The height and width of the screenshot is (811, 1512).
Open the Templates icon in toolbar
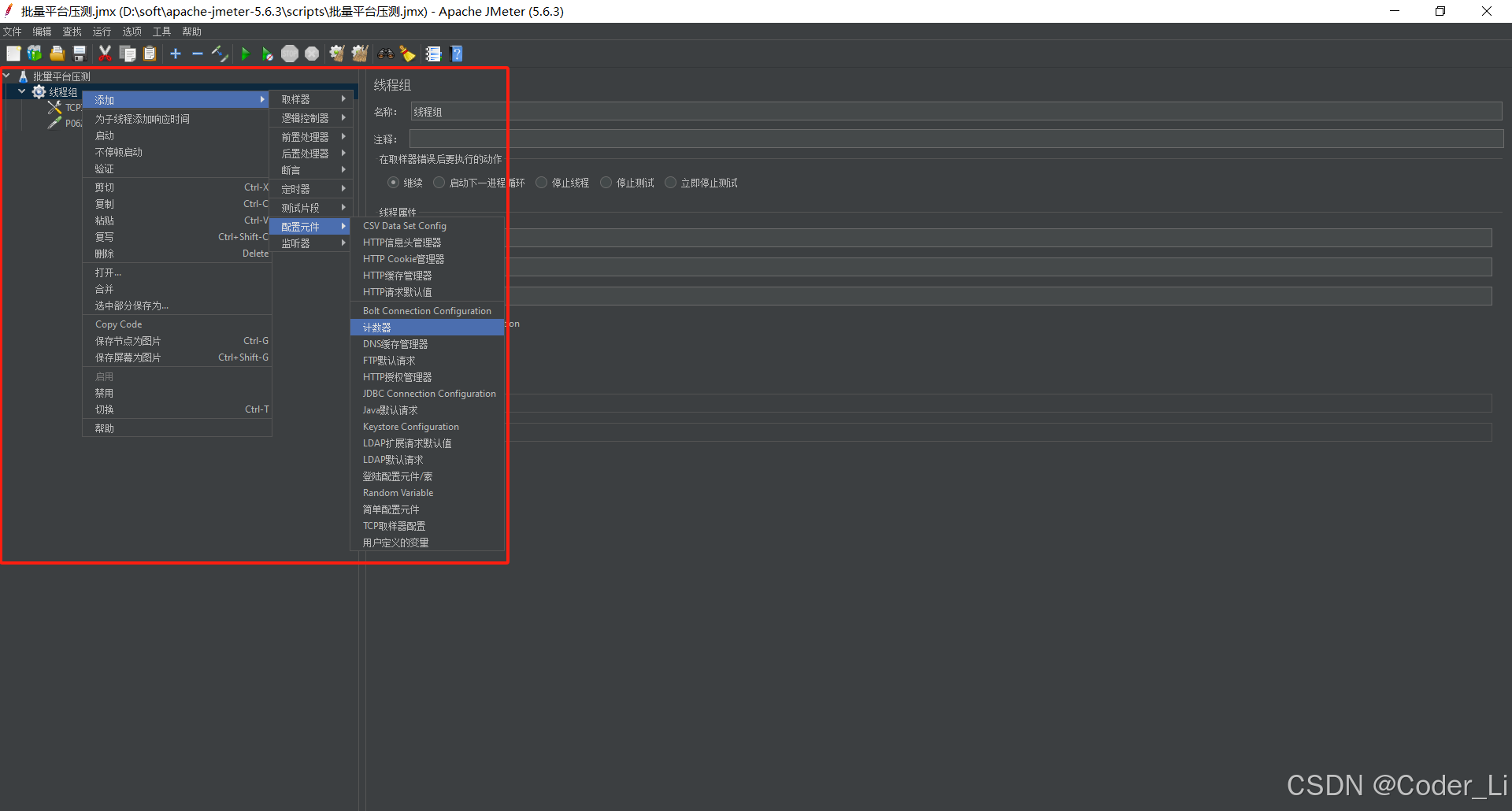[x=35, y=54]
